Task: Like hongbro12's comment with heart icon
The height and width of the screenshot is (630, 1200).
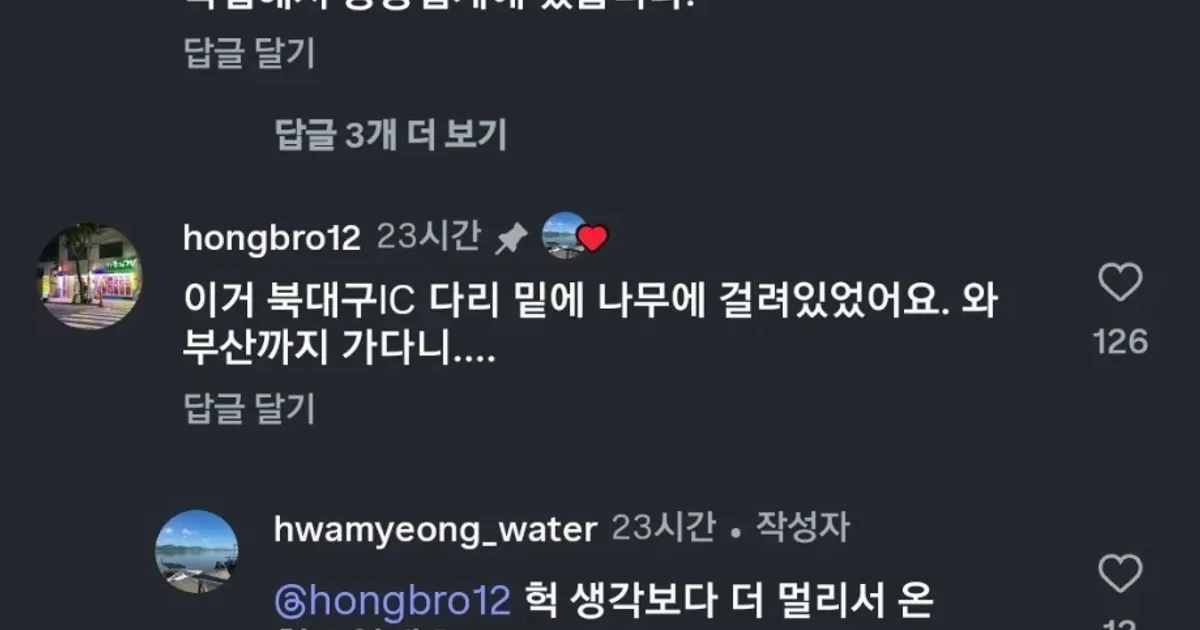Action: pyautogui.click(x=1120, y=283)
